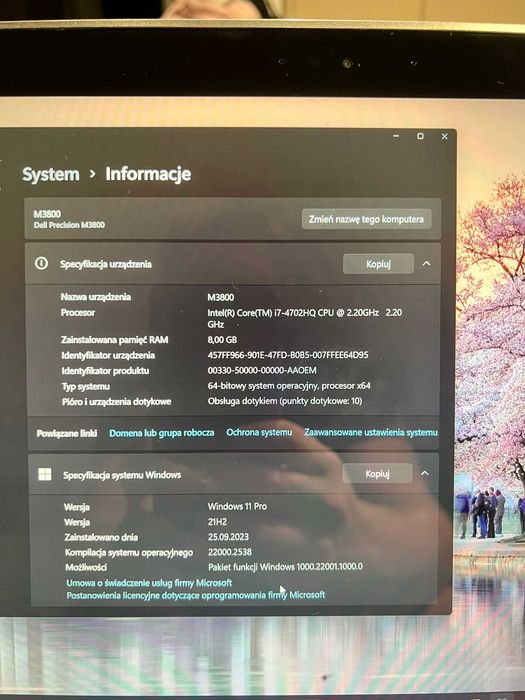Viewport: 525px width, 700px height.
Task: Select the Windows 11 Pro edition value
Action: 237,506
